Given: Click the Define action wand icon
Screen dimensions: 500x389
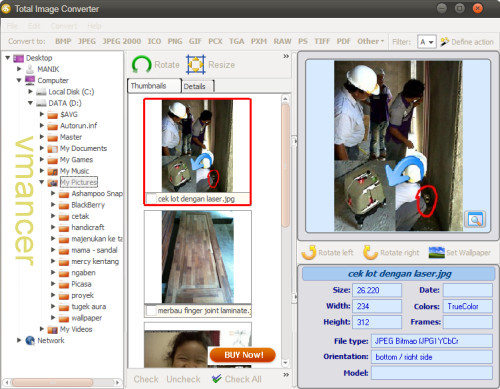Looking at the screenshot, I should (x=444, y=42).
